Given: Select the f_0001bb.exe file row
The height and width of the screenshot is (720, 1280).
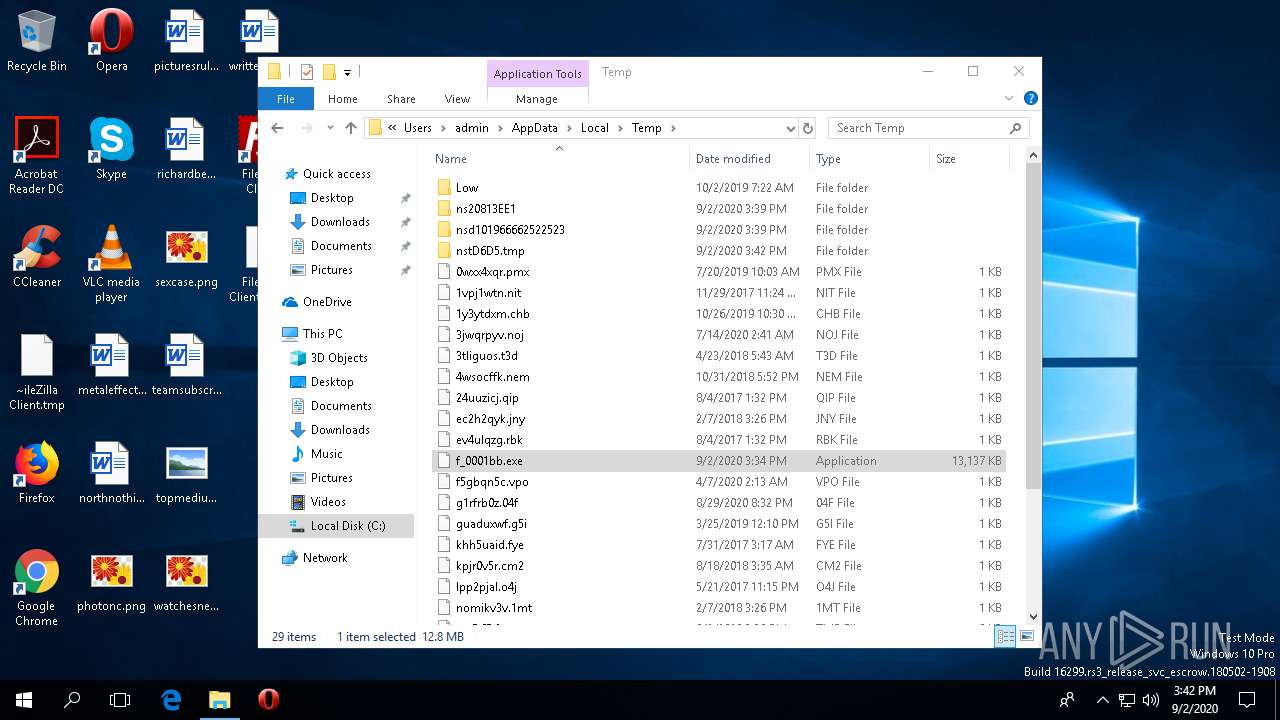Looking at the screenshot, I should [x=719, y=460].
